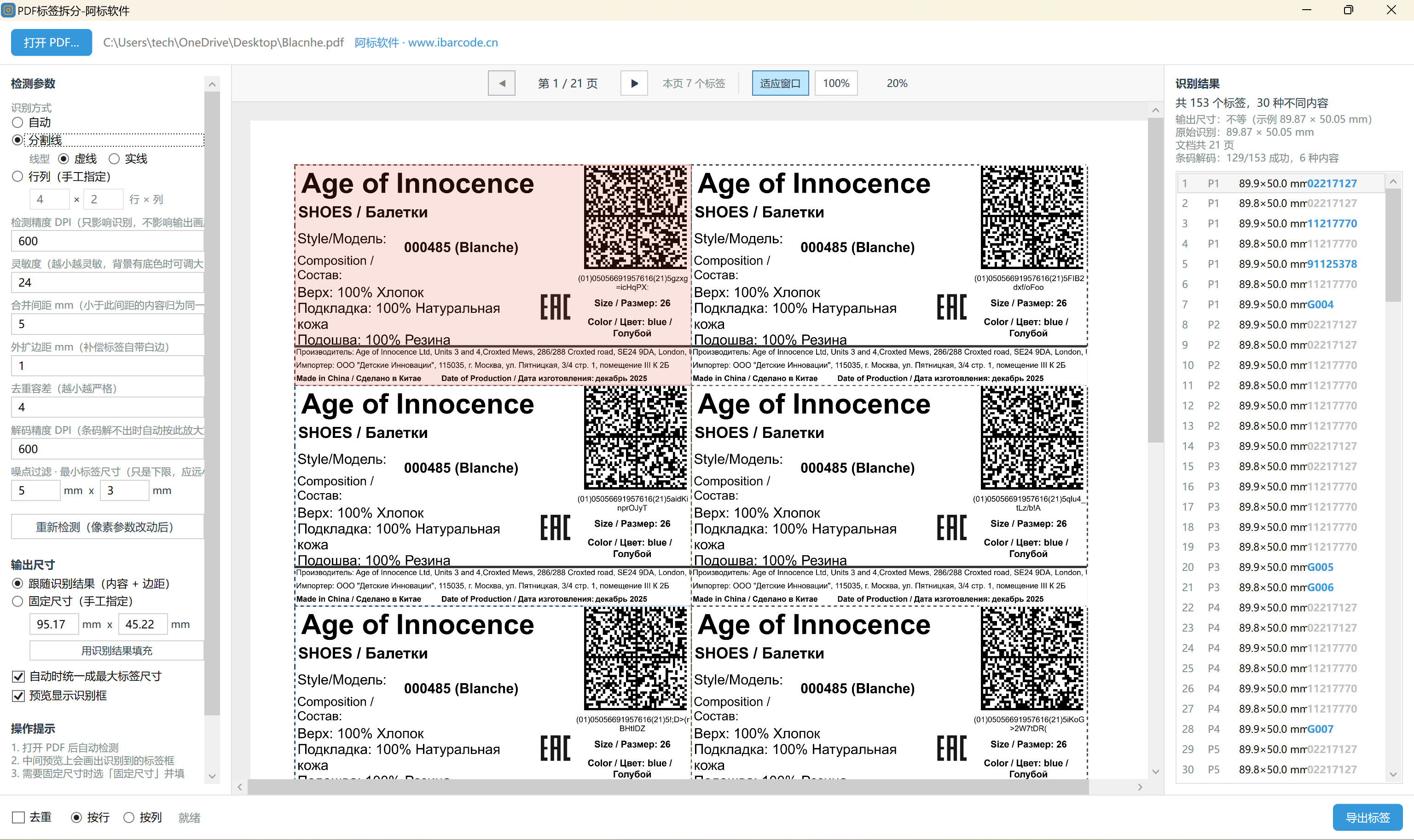Click the preview vertical scrollbar

point(1156,280)
